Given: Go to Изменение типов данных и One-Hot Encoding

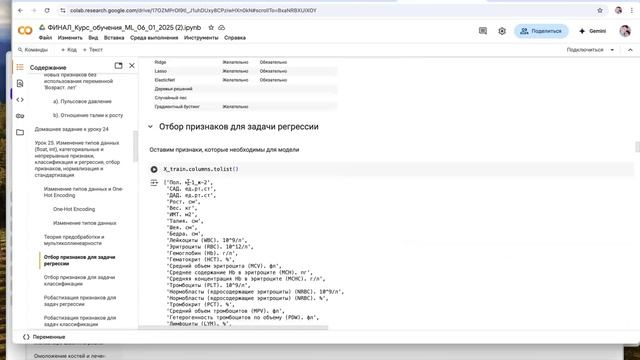Looking at the screenshot, I should (x=83, y=192).
